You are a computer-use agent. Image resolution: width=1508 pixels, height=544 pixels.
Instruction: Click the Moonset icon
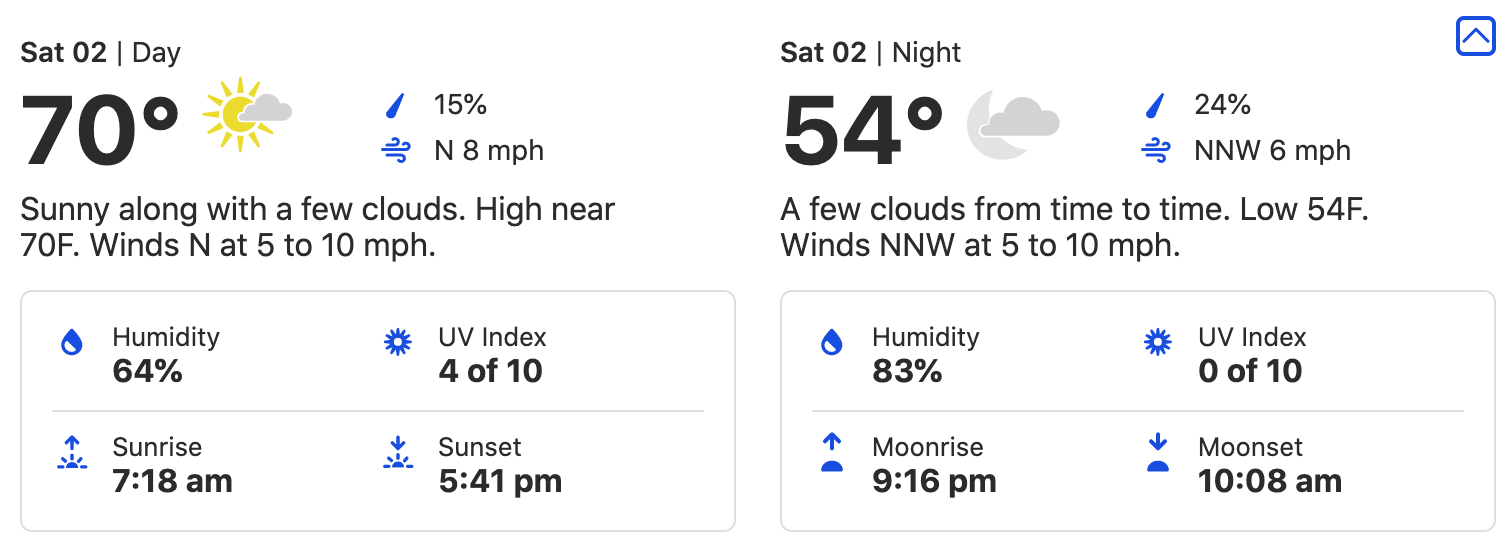click(x=1158, y=453)
